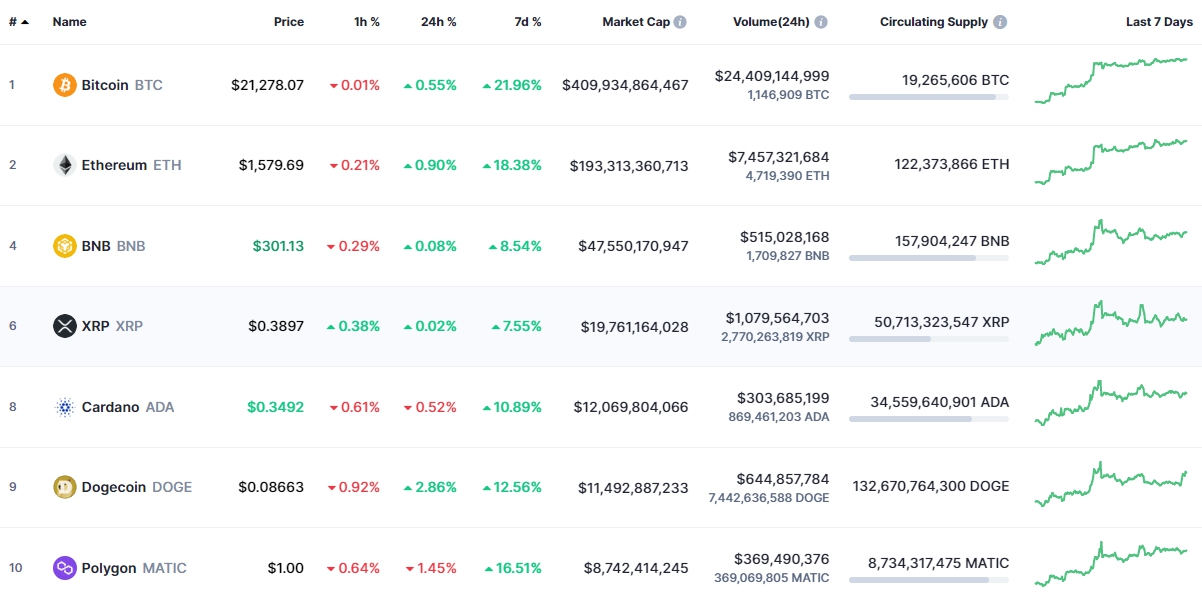This screenshot has width=1202, height=604.
Task: Sort the list by Price header
Action: coord(289,22)
